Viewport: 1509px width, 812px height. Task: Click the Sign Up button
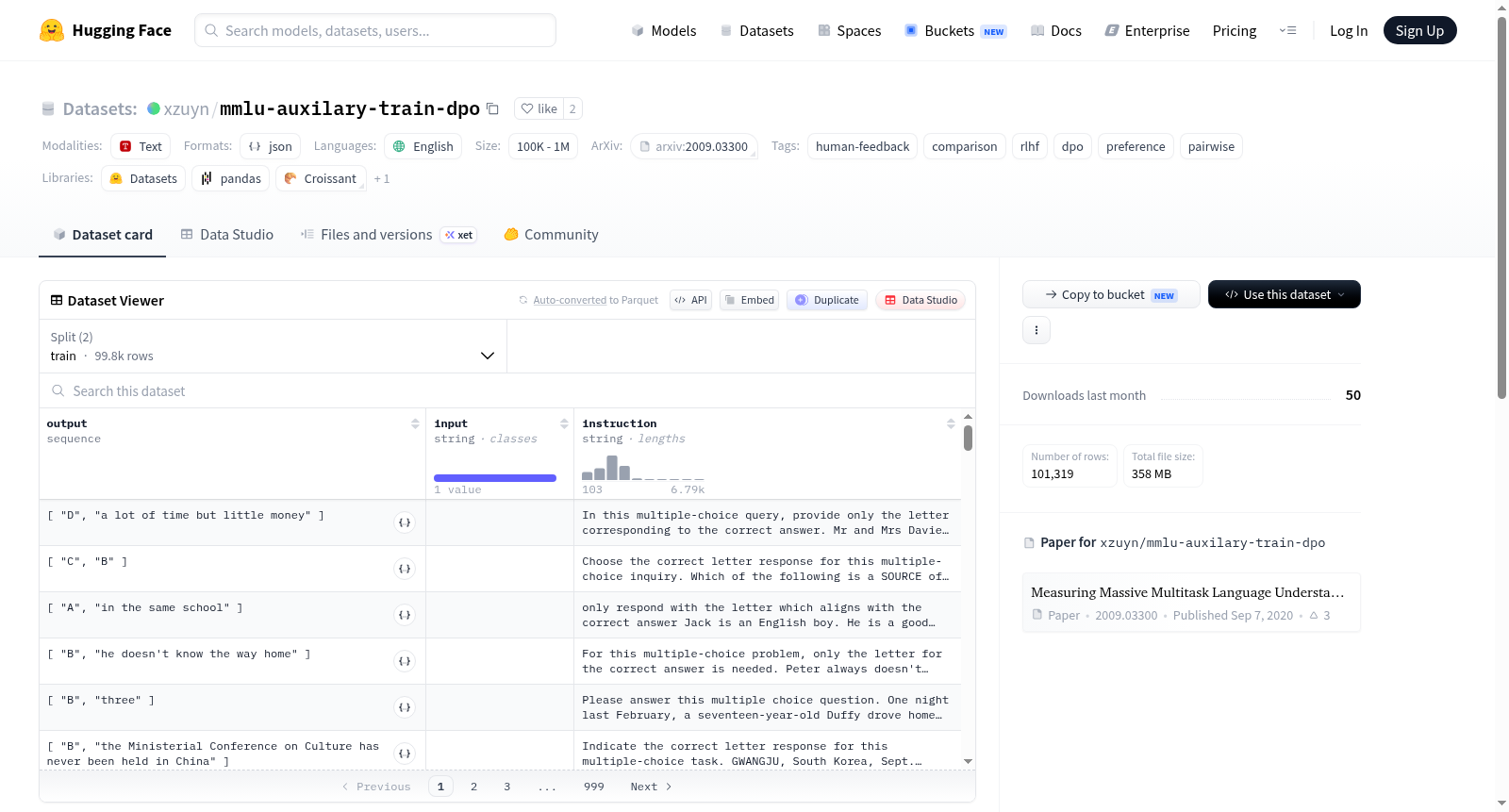click(1420, 30)
